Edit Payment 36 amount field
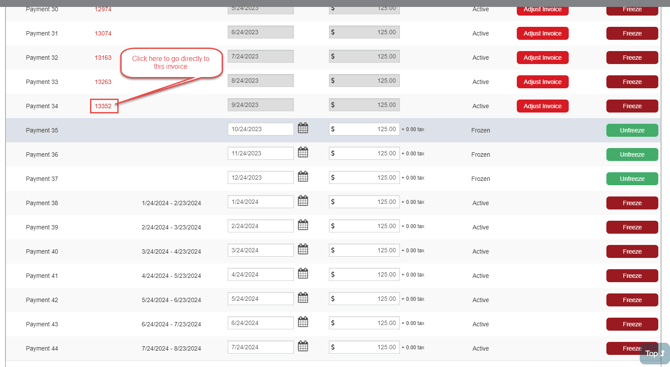670x367 pixels. tap(364, 153)
